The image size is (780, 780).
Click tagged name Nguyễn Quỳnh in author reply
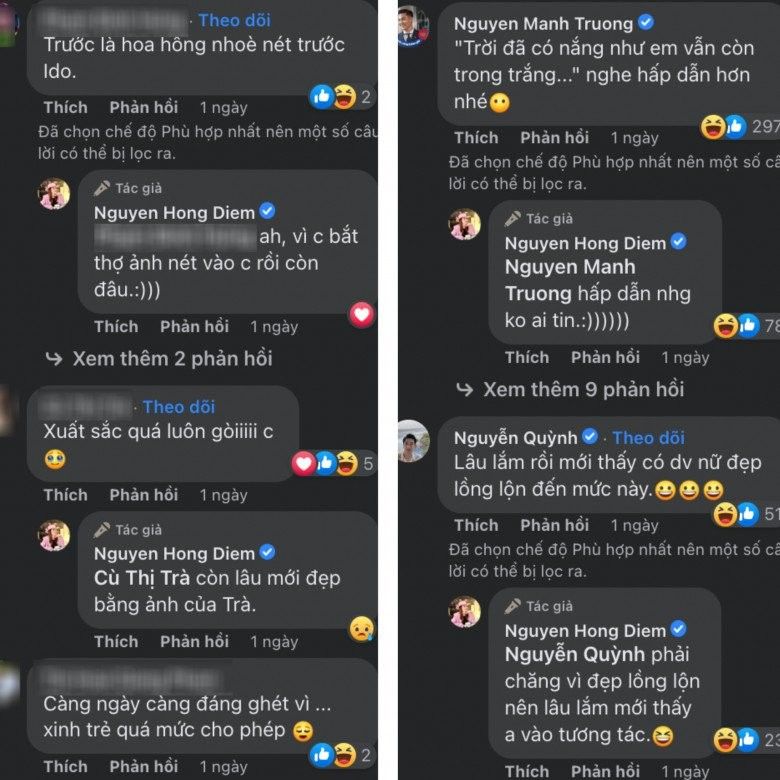click(x=567, y=657)
